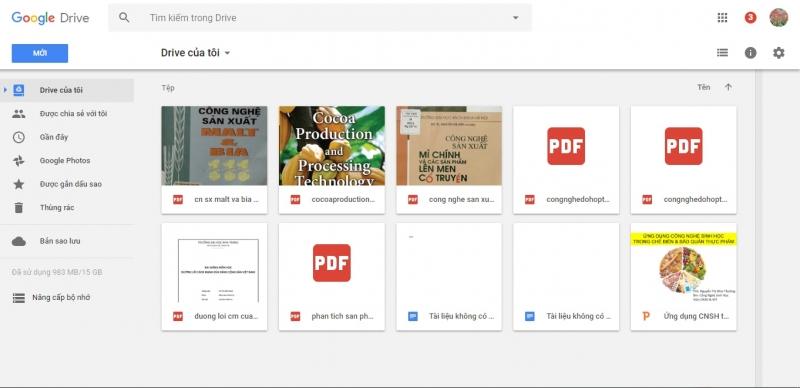The image size is (800, 388).
Task: Open the Google apps grid
Action: click(x=722, y=18)
